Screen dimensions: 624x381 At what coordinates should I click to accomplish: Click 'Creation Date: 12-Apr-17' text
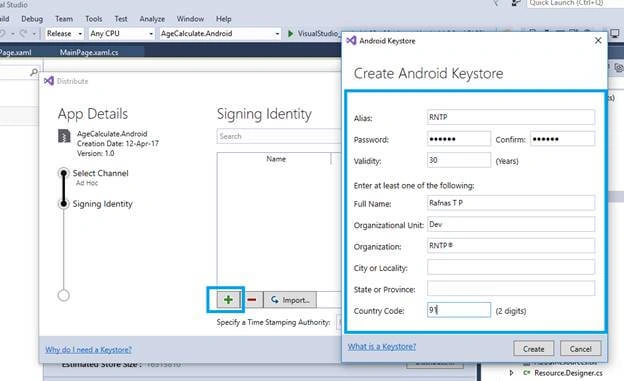click(118, 144)
